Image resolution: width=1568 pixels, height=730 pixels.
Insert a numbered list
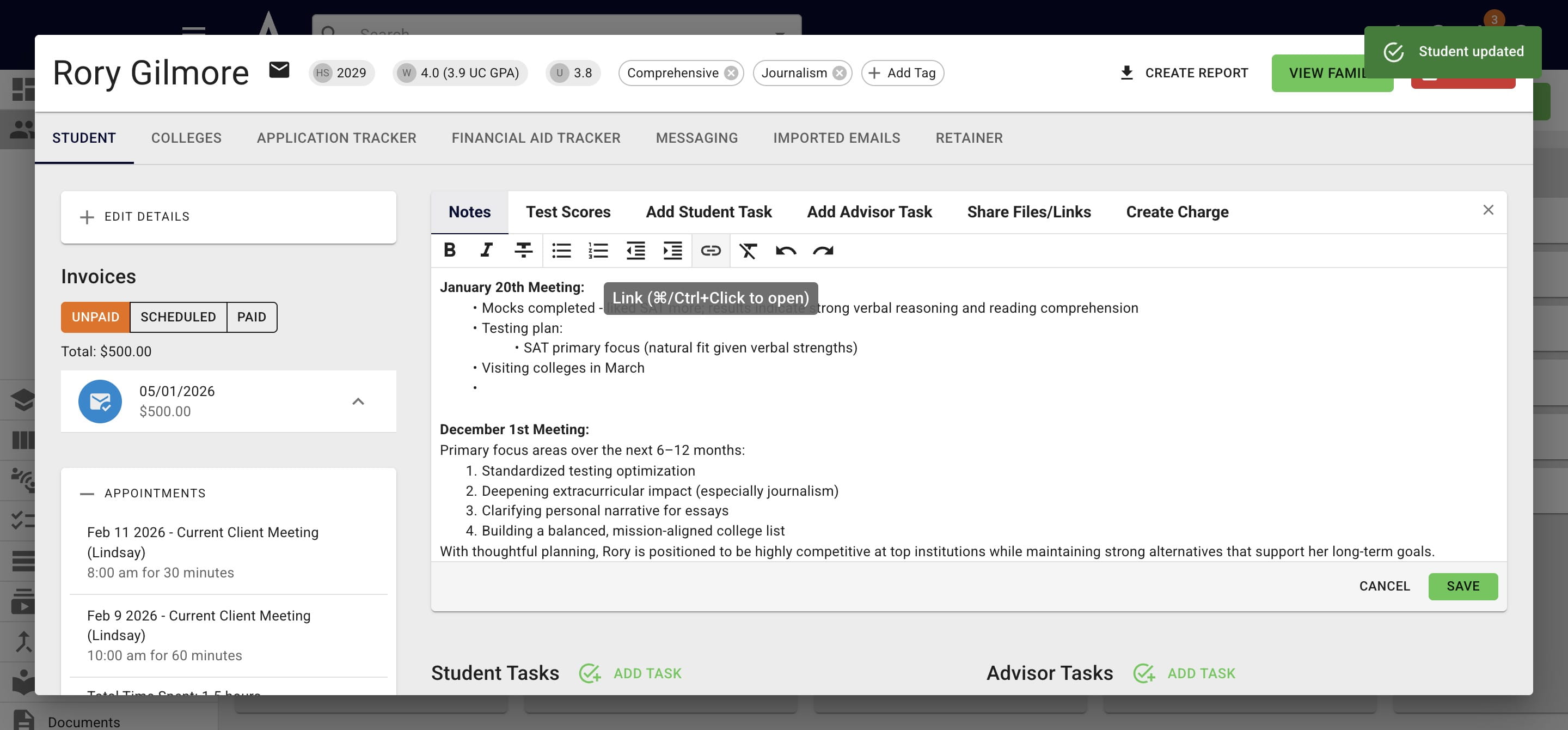tap(598, 250)
